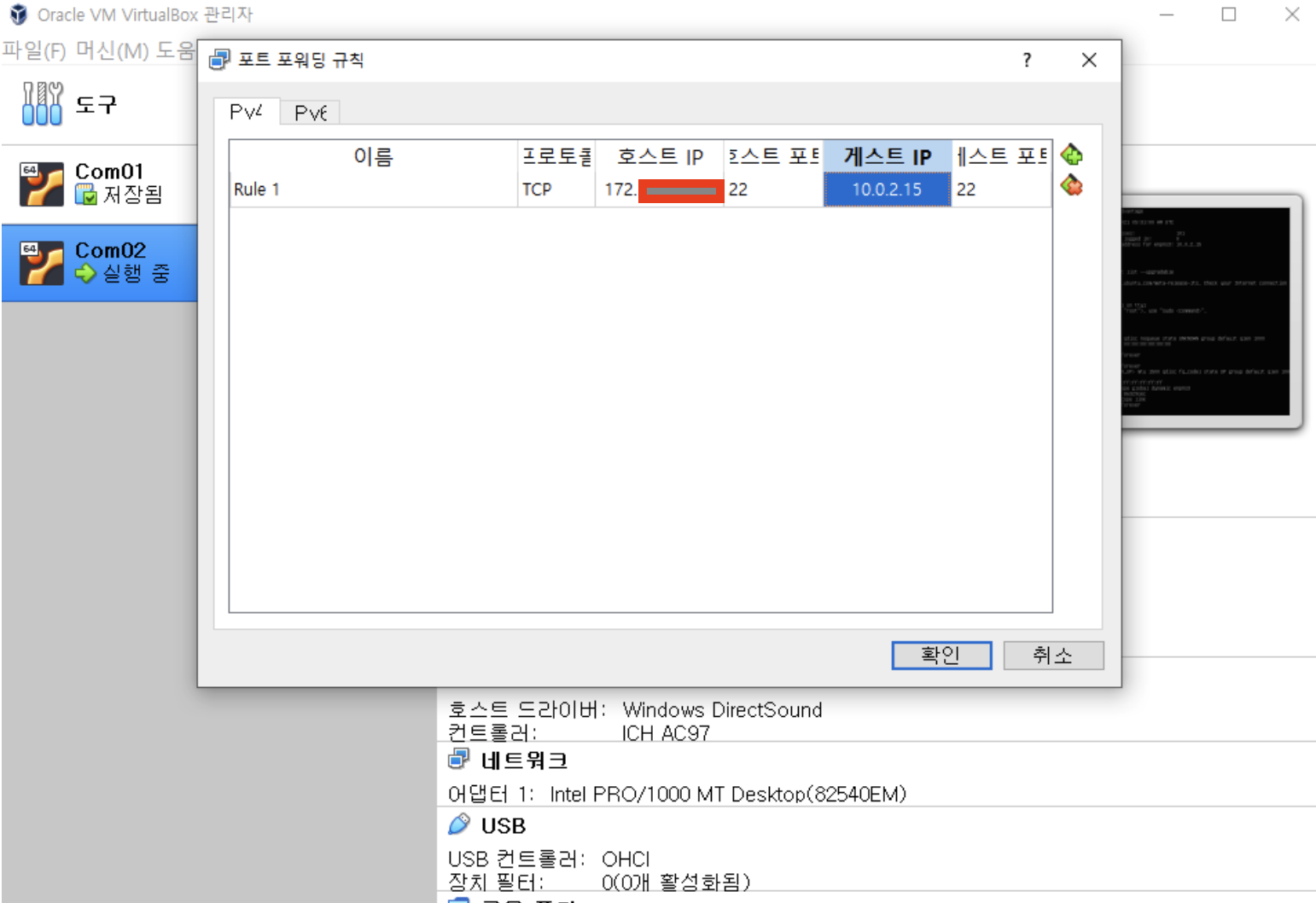The height and width of the screenshot is (903, 1316).
Task: Click the Com01 machine OS icon
Action: [x=42, y=184]
